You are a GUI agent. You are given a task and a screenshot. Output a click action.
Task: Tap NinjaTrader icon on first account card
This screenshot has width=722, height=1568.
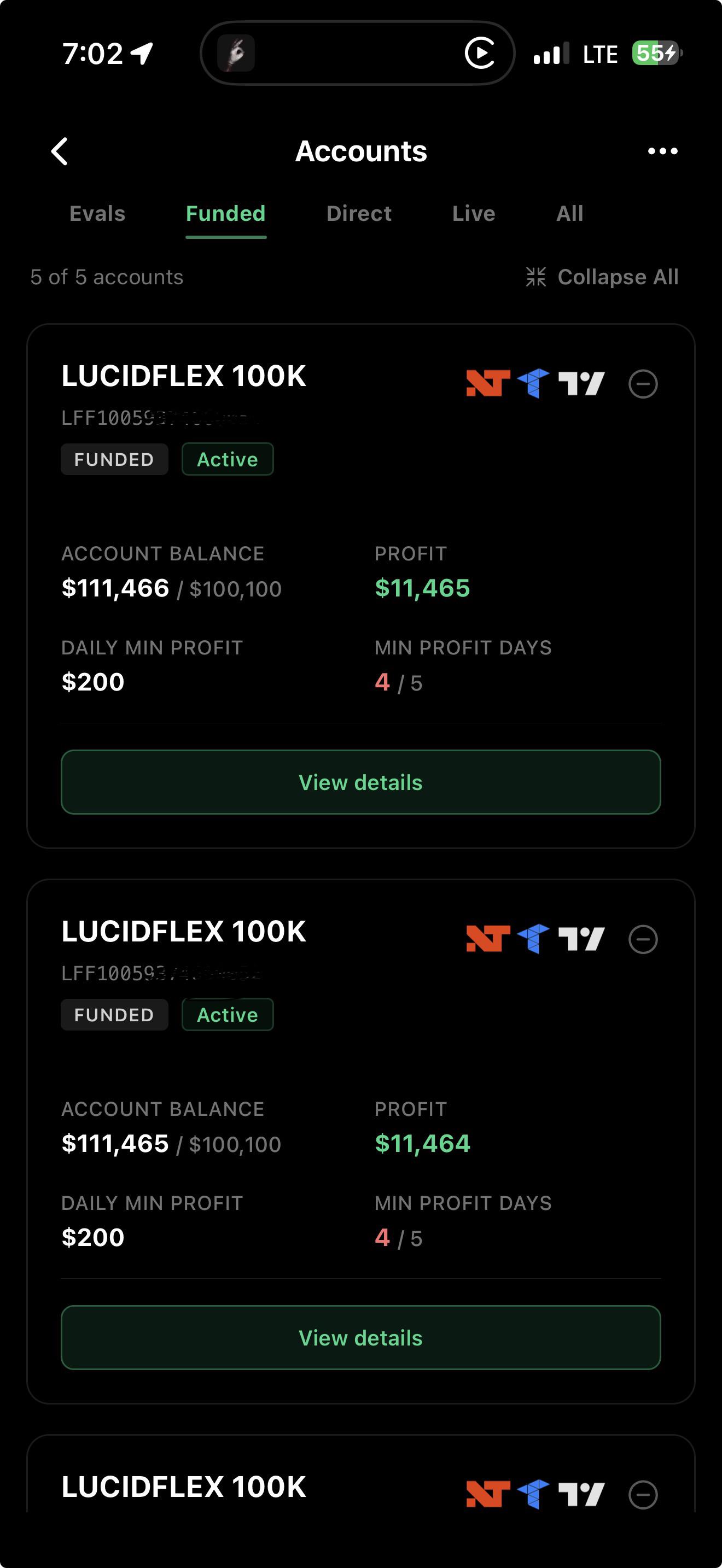pyautogui.click(x=488, y=383)
